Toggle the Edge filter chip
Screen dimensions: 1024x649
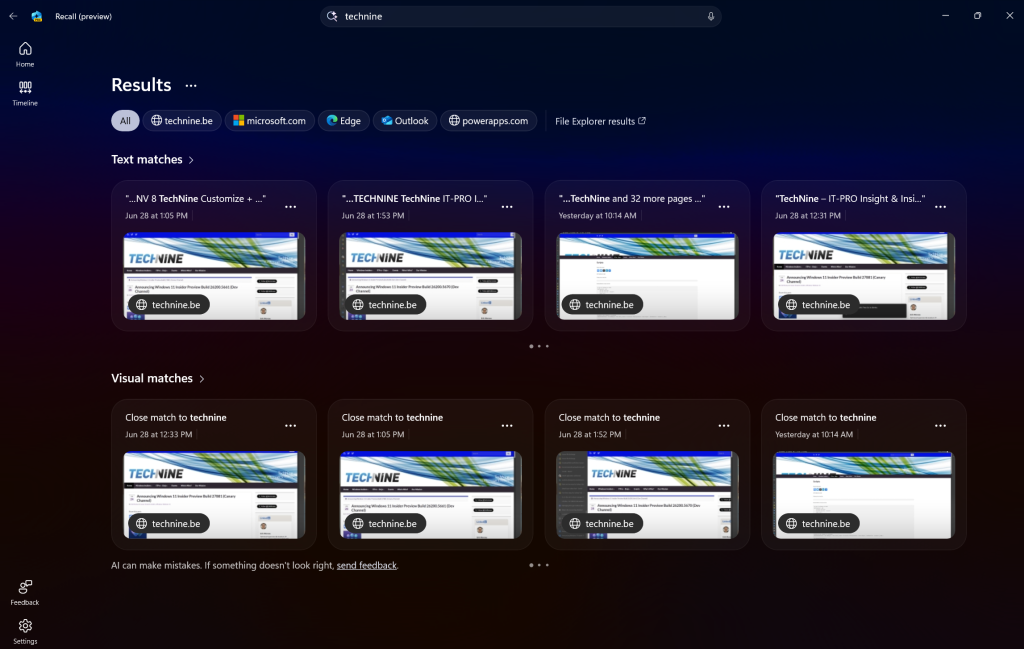click(x=344, y=121)
